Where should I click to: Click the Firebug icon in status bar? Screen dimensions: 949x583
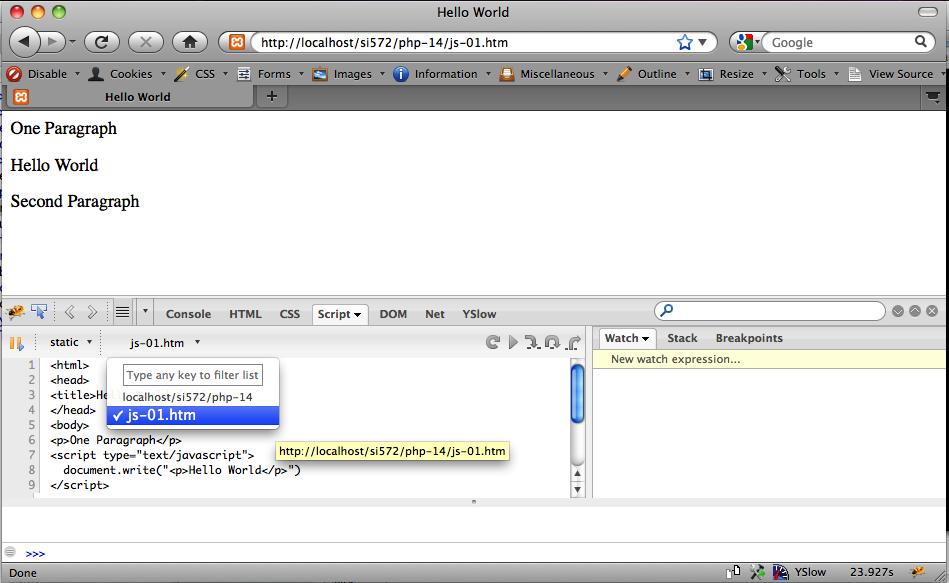click(x=918, y=571)
